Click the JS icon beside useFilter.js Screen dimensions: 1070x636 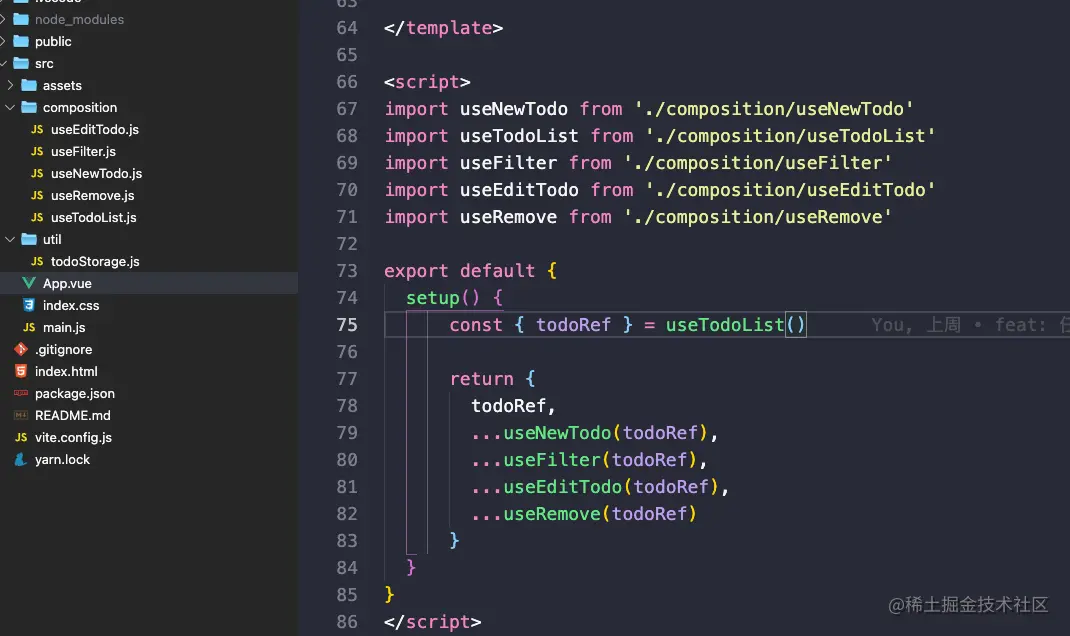(x=37, y=151)
